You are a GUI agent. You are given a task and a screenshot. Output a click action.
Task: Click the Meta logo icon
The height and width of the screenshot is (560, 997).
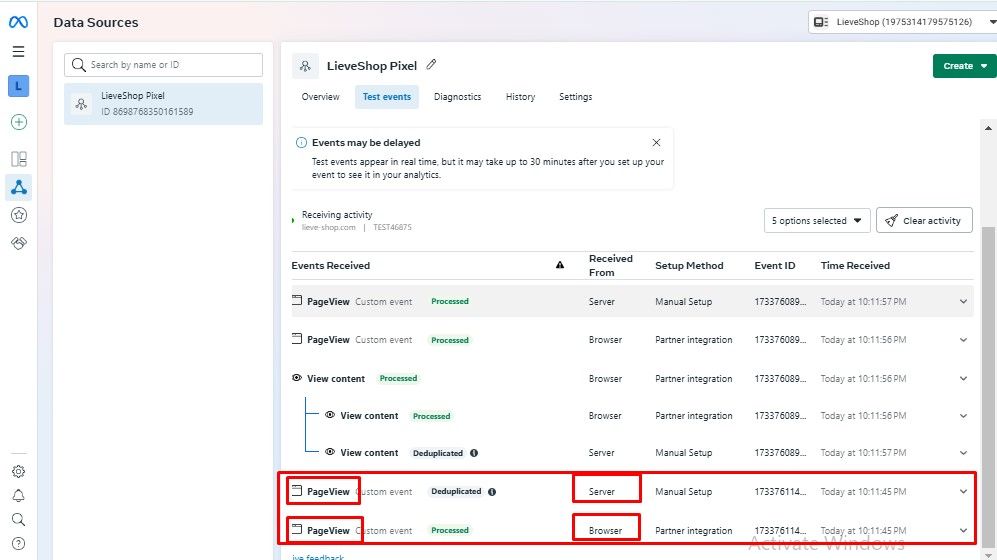[x=18, y=22]
